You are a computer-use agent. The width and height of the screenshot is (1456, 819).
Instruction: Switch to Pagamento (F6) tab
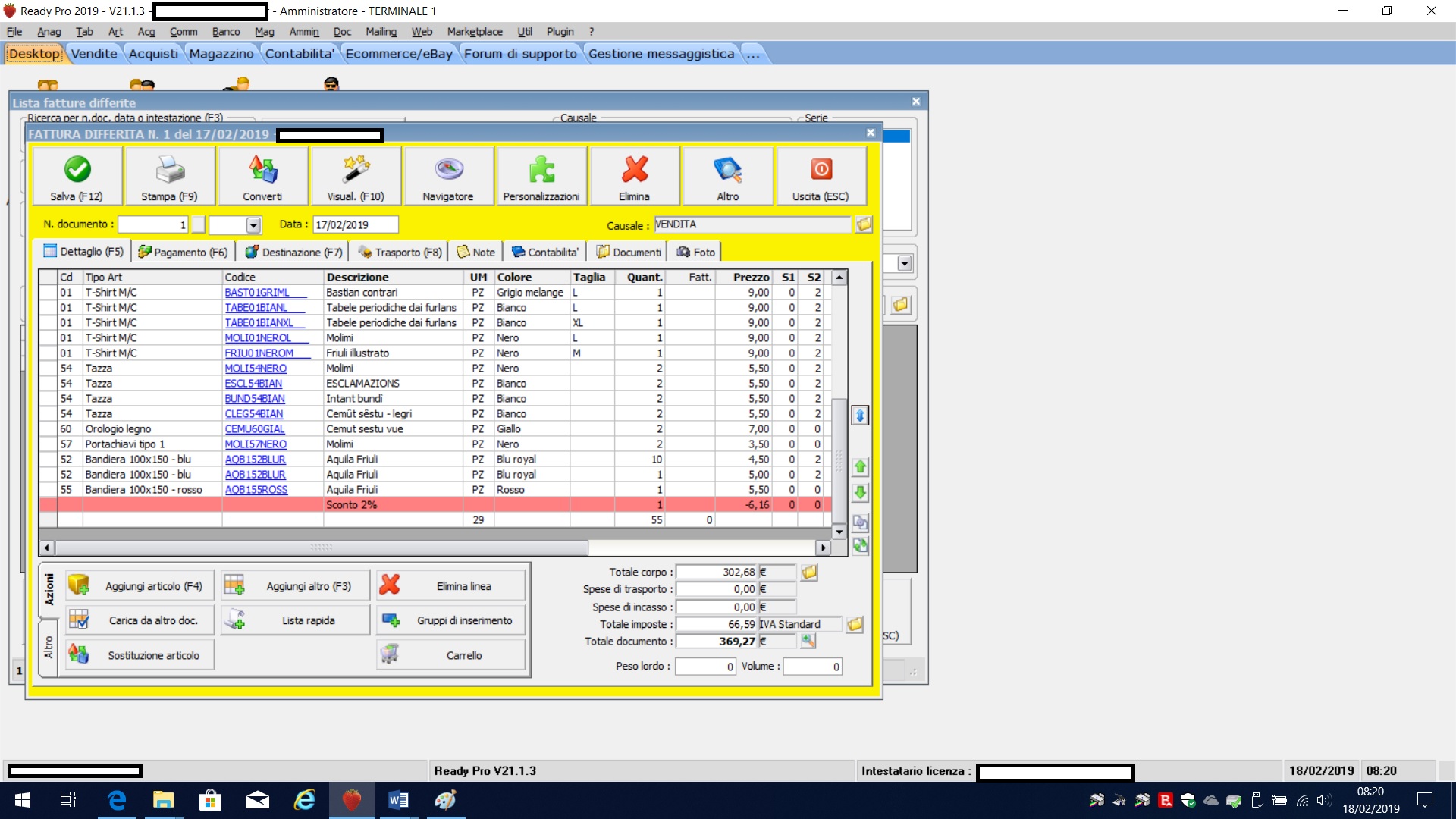point(183,252)
